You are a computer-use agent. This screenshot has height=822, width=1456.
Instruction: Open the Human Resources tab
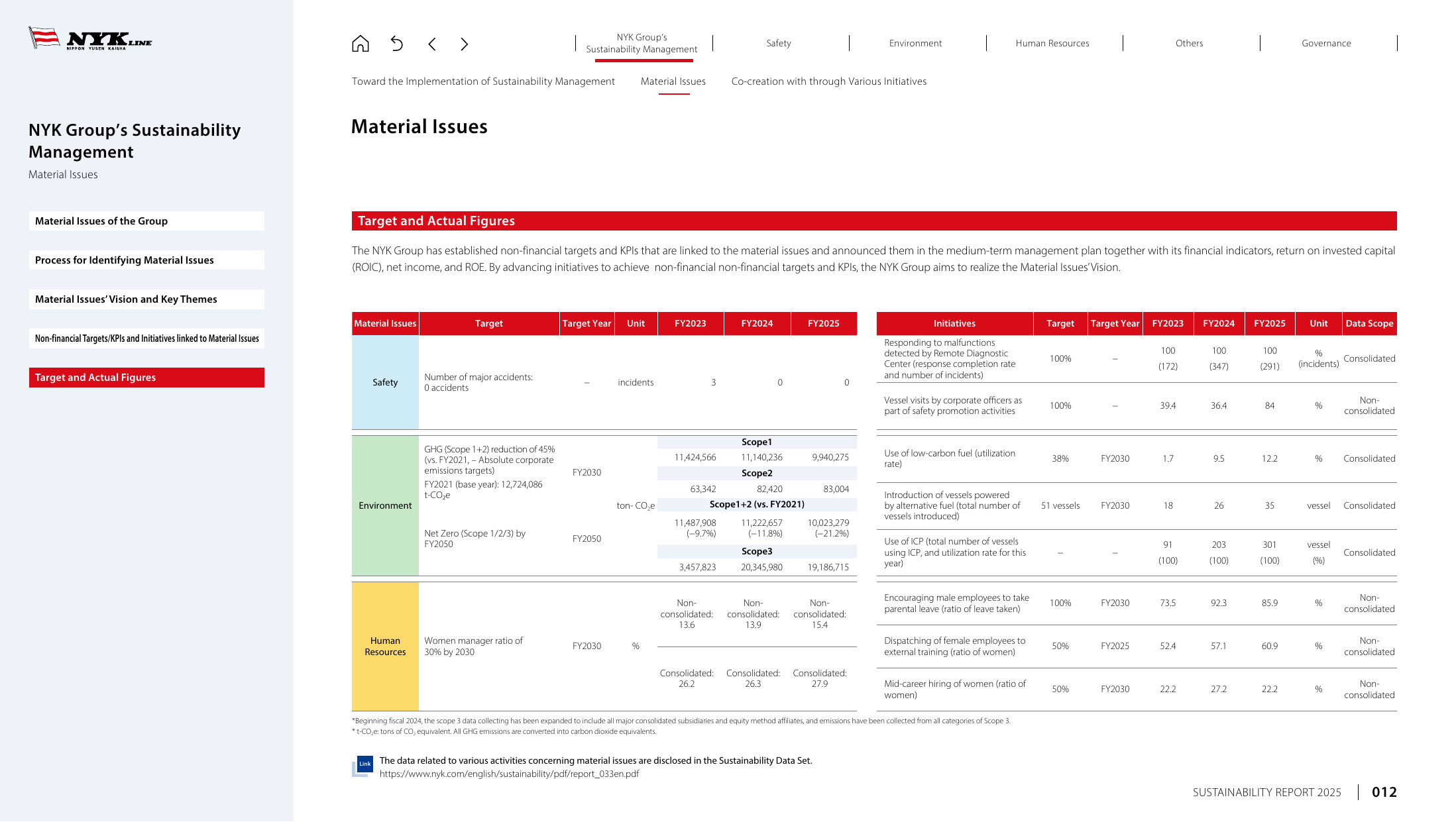tap(1052, 43)
